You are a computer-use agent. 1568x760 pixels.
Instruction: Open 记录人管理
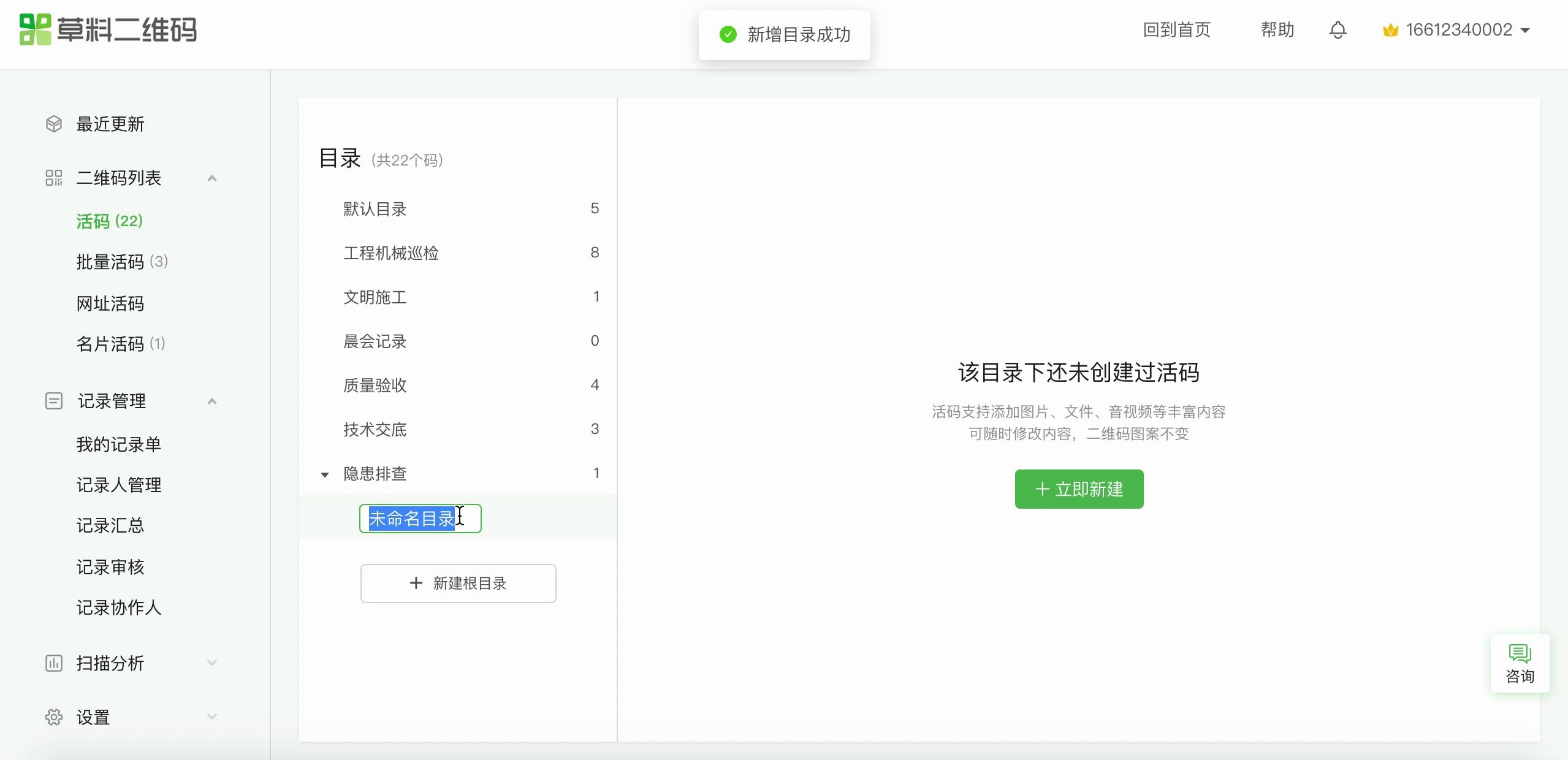point(119,485)
